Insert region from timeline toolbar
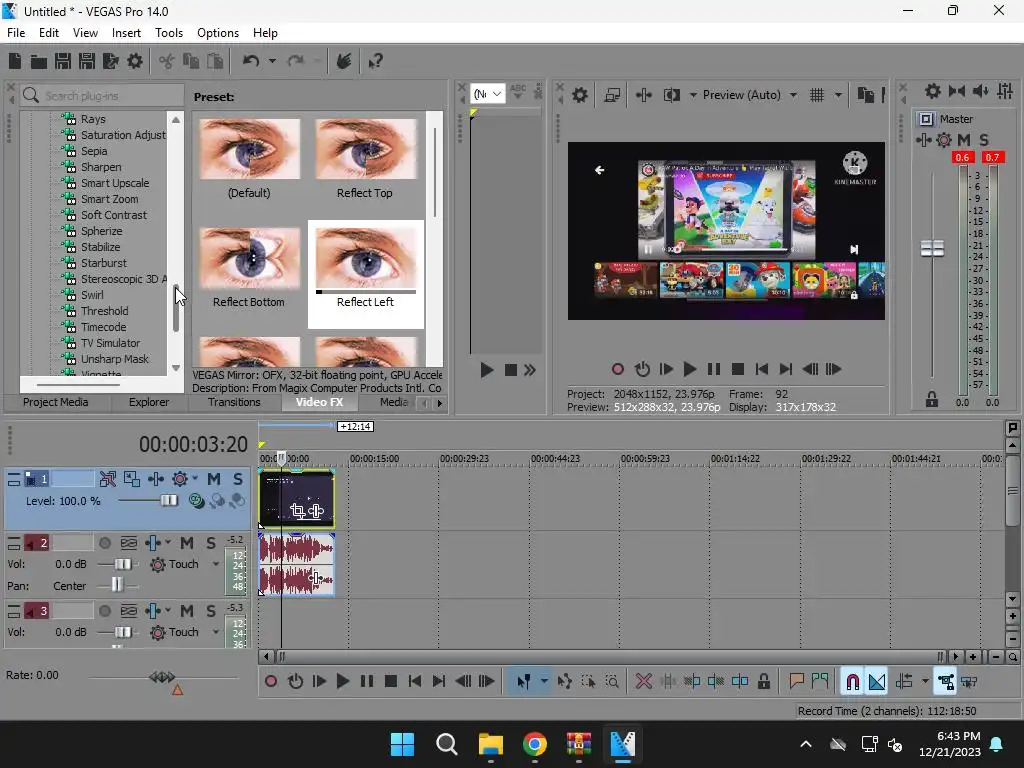This screenshot has width=1024, height=768. point(820,682)
